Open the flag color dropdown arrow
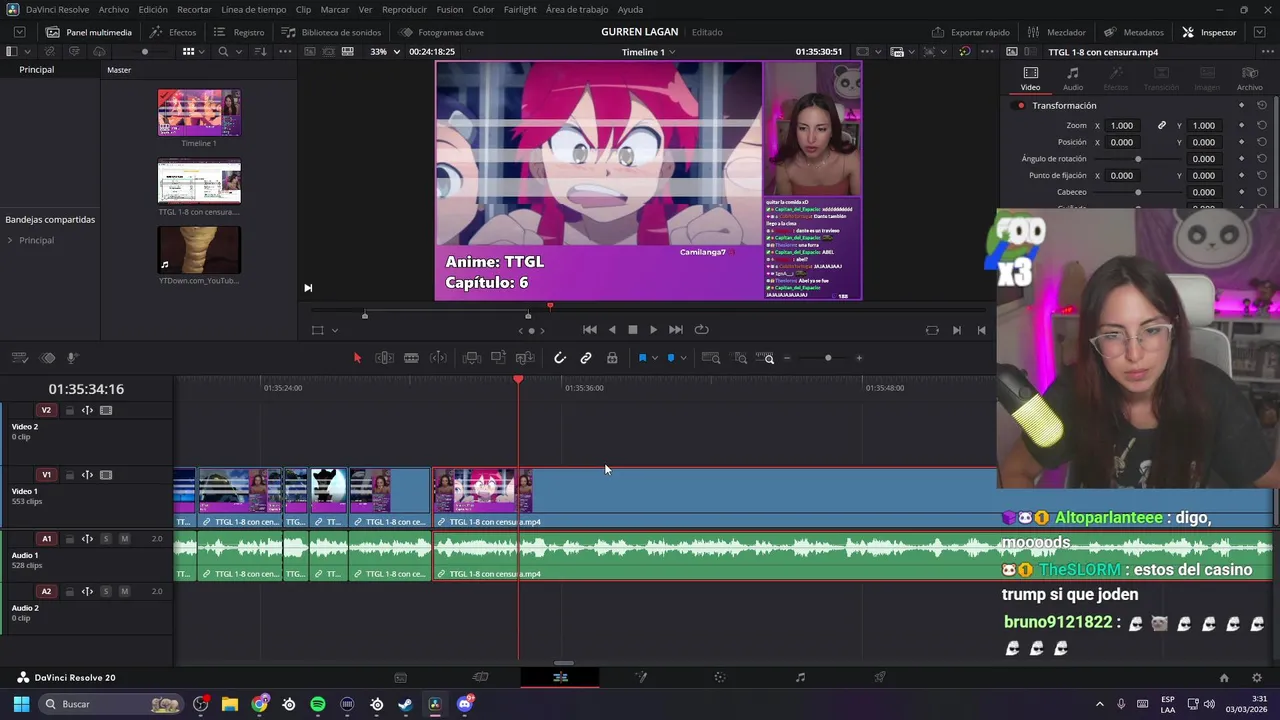The image size is (1280, 720). [x=655, y=358]
